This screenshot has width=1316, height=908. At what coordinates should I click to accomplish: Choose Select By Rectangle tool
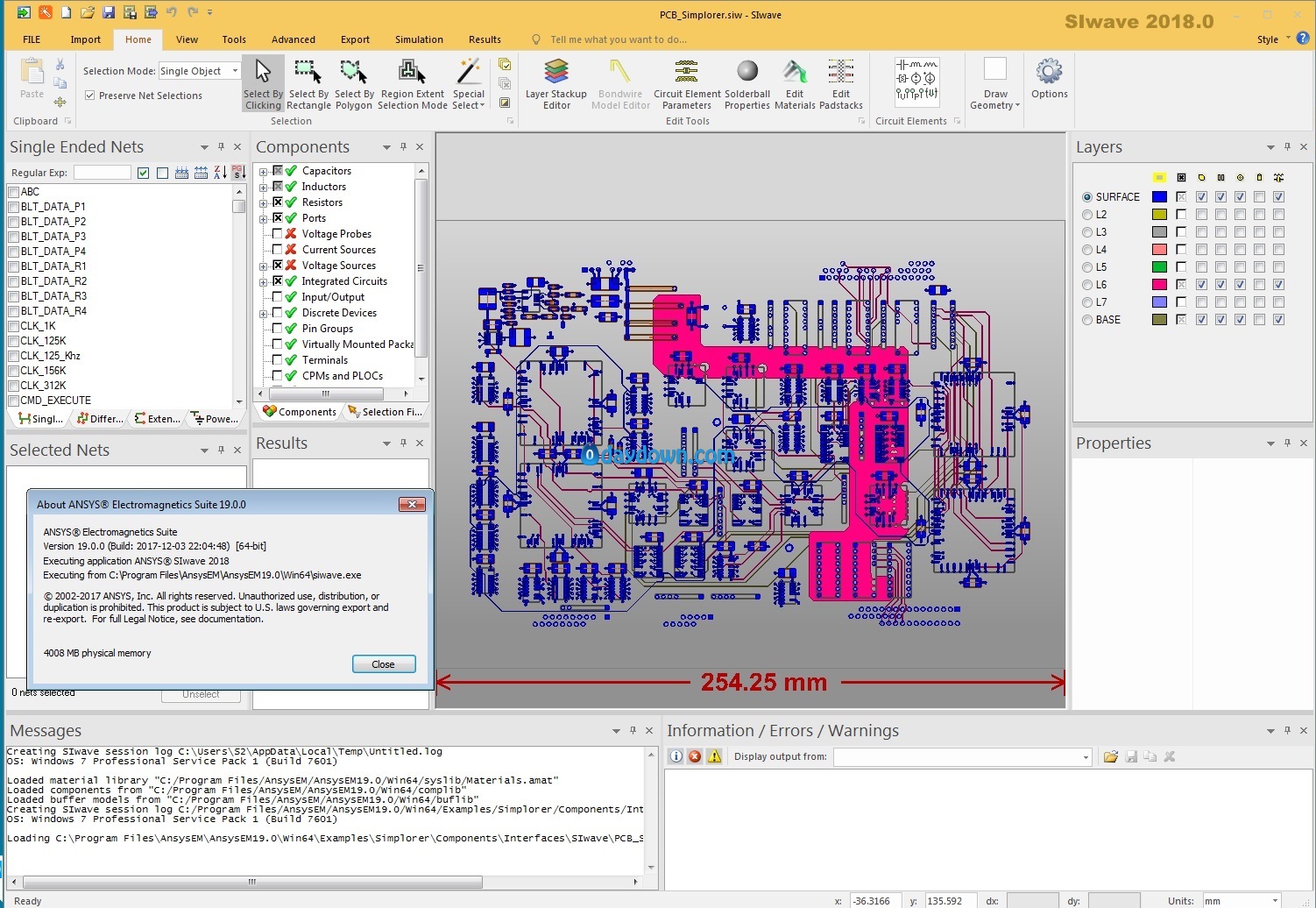(x=308, y=84)
